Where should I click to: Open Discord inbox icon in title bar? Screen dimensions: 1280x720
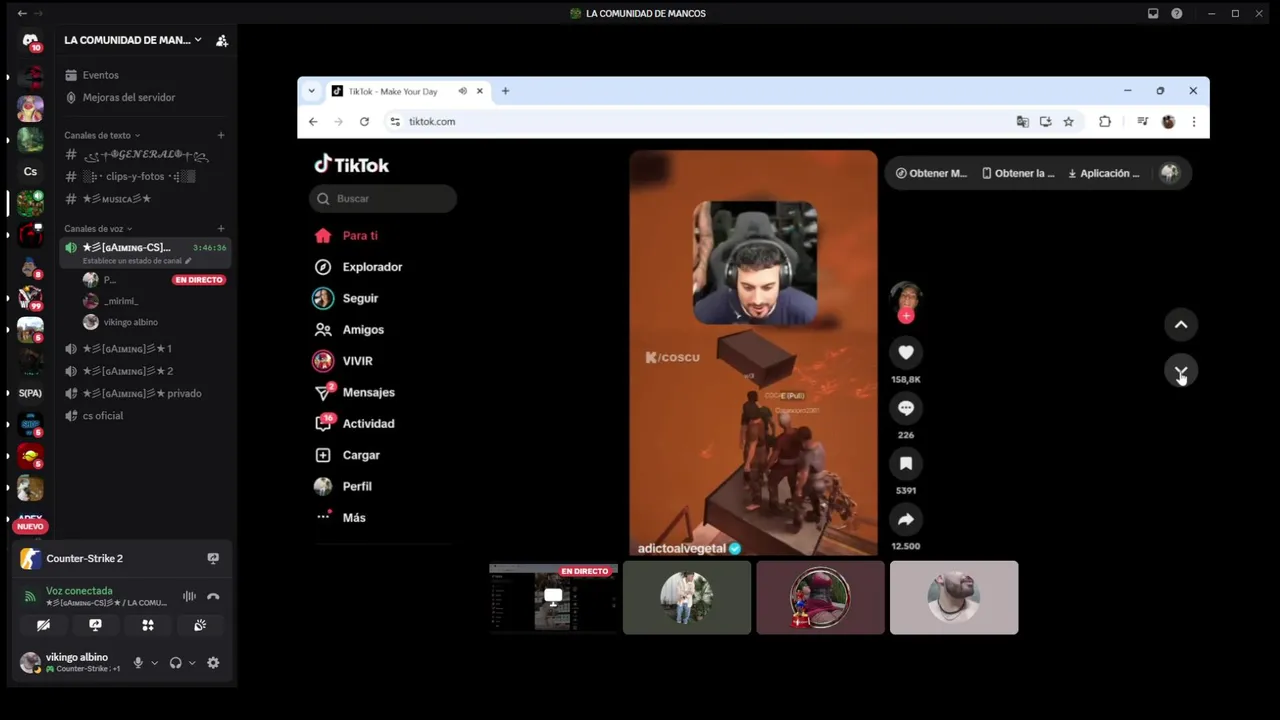1153,13
